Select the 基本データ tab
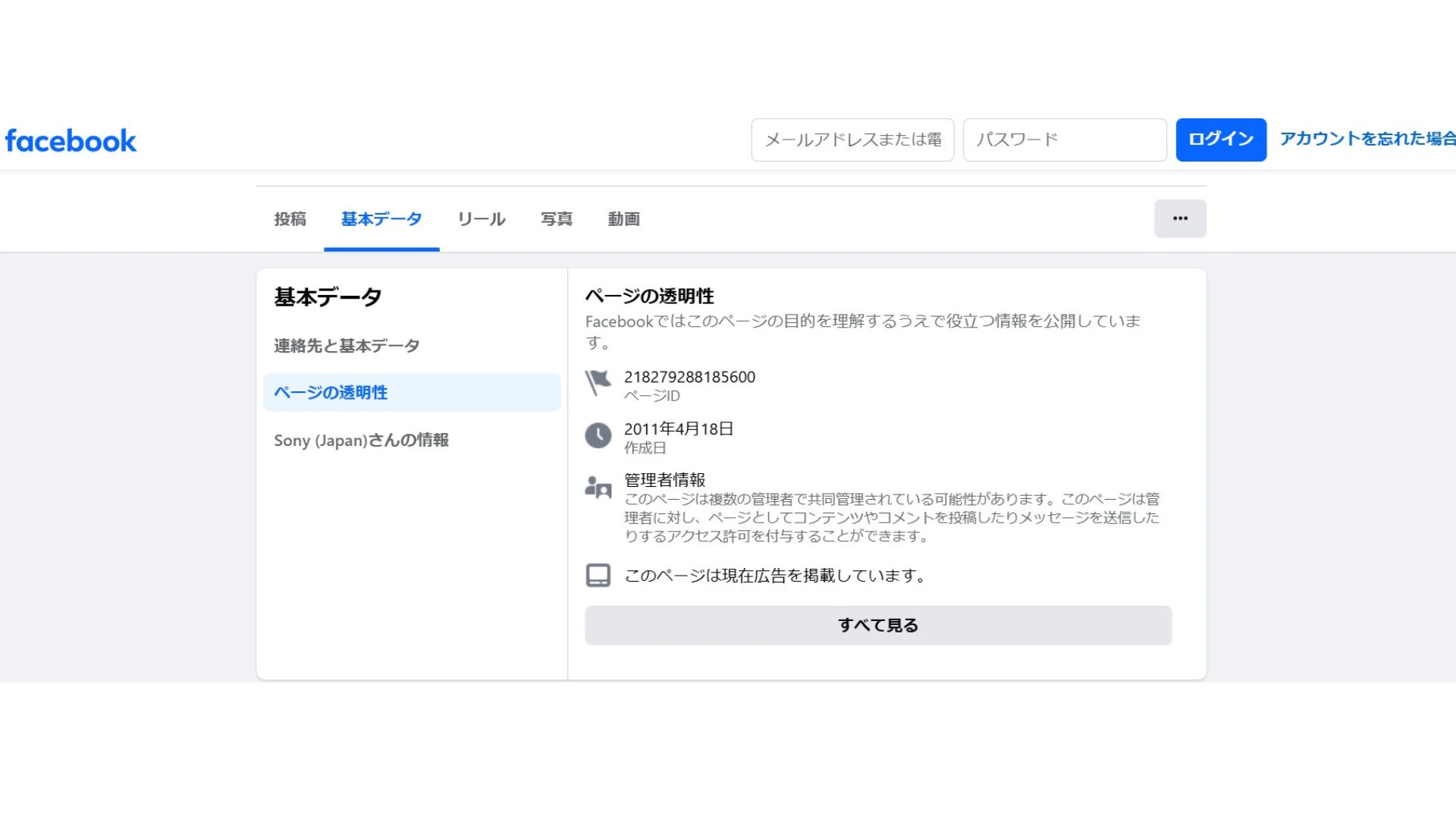Viewport: 1456px width, 819px height. (381, 219)
